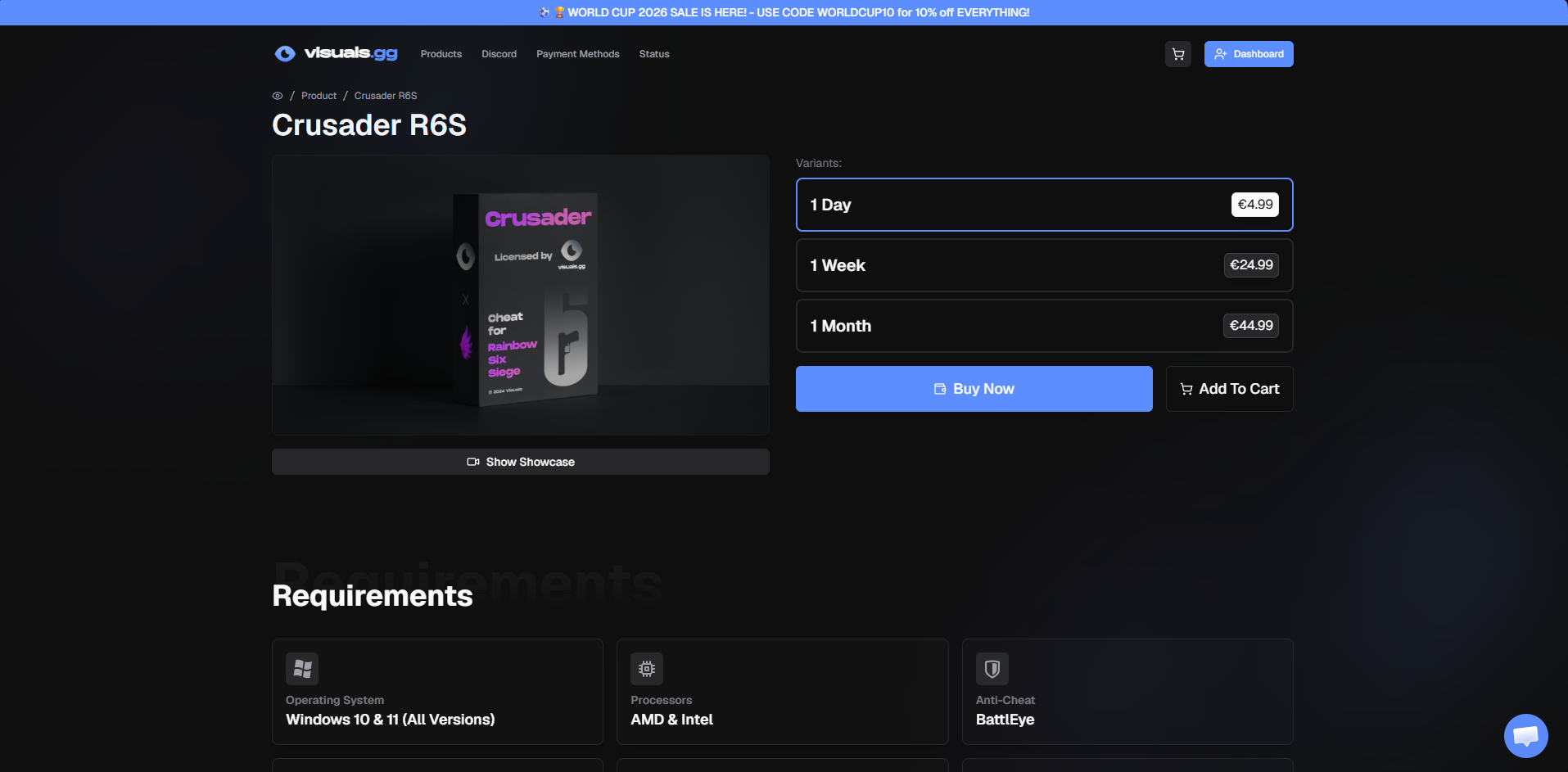
Task: Click the Windows operating system icon
Action: [302, 669]
